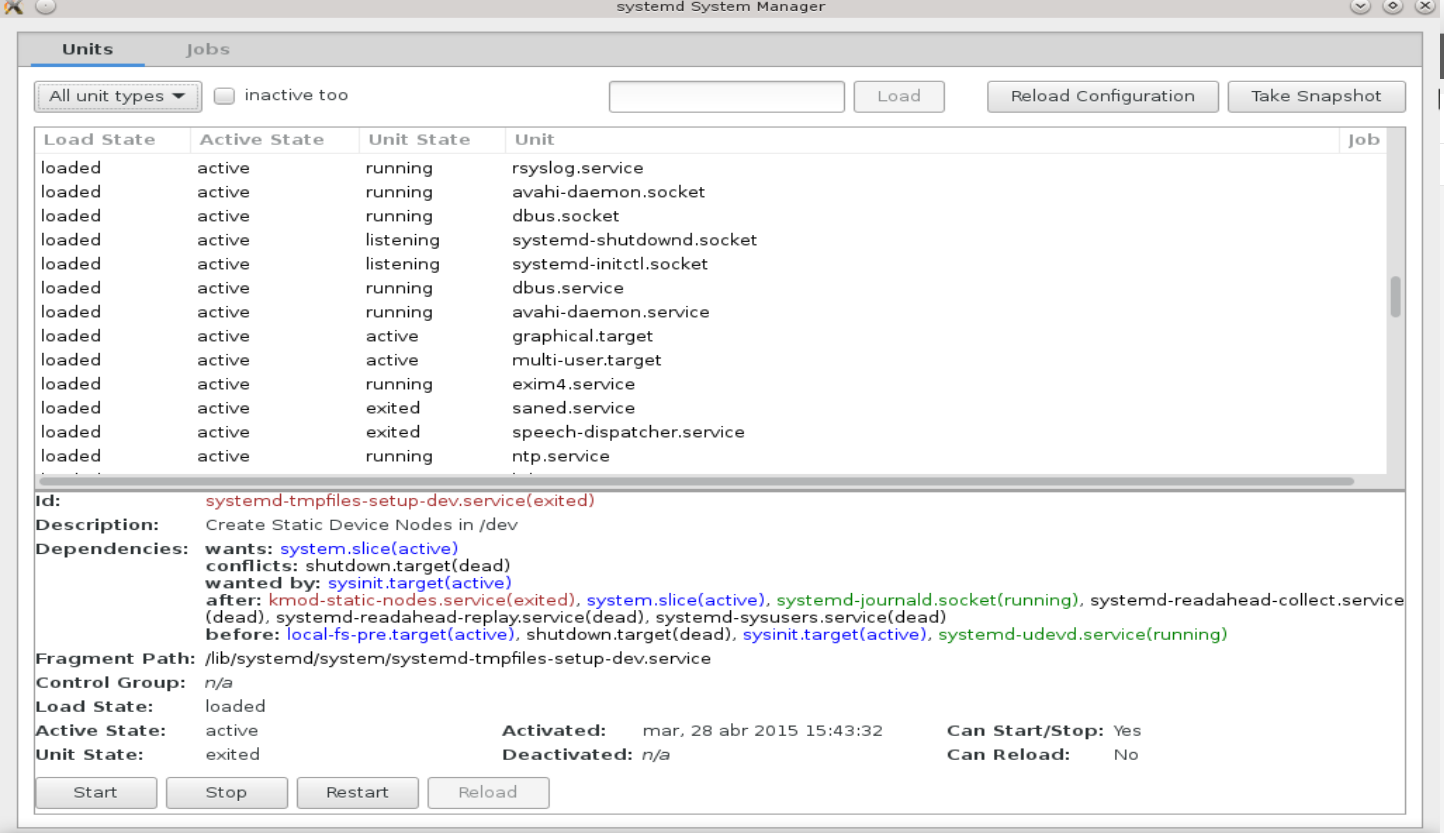Select exim4.service row
This screenshot has height=833, width=1444.
click(x=711, y=384)
